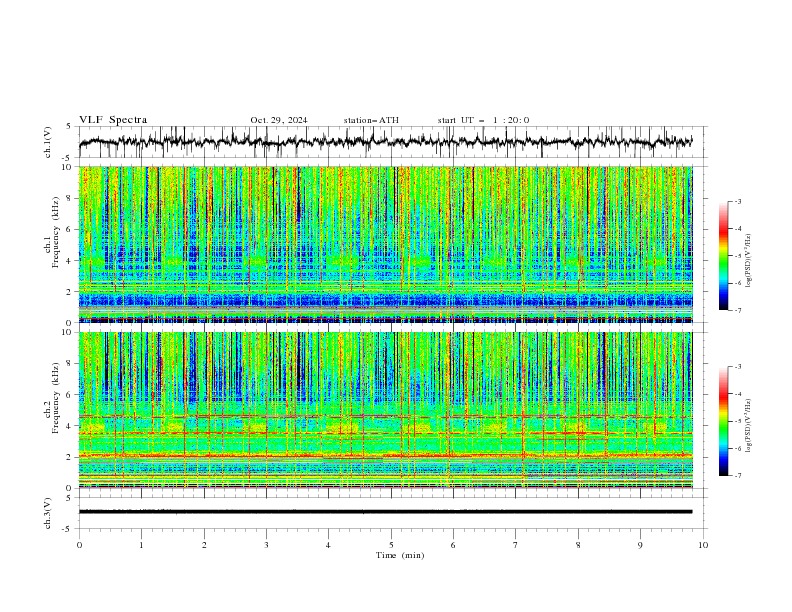
Task: Click the "ch.3(V)" axis label
Action: 48,513
